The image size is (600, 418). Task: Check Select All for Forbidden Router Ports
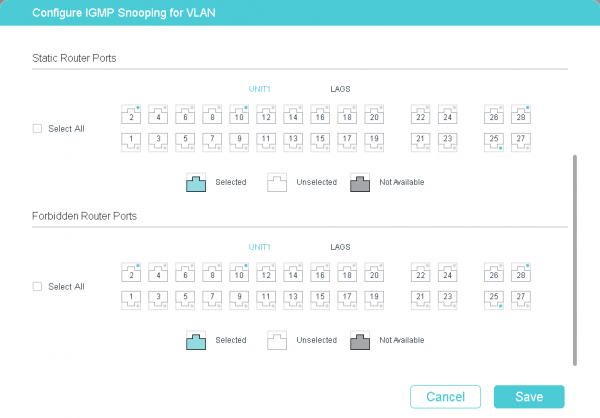click(37, 287)
